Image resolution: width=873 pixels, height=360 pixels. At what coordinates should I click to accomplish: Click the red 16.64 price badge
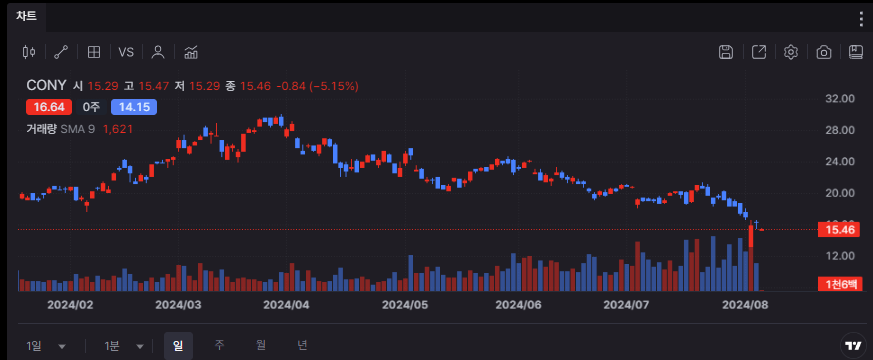point(49,107)
